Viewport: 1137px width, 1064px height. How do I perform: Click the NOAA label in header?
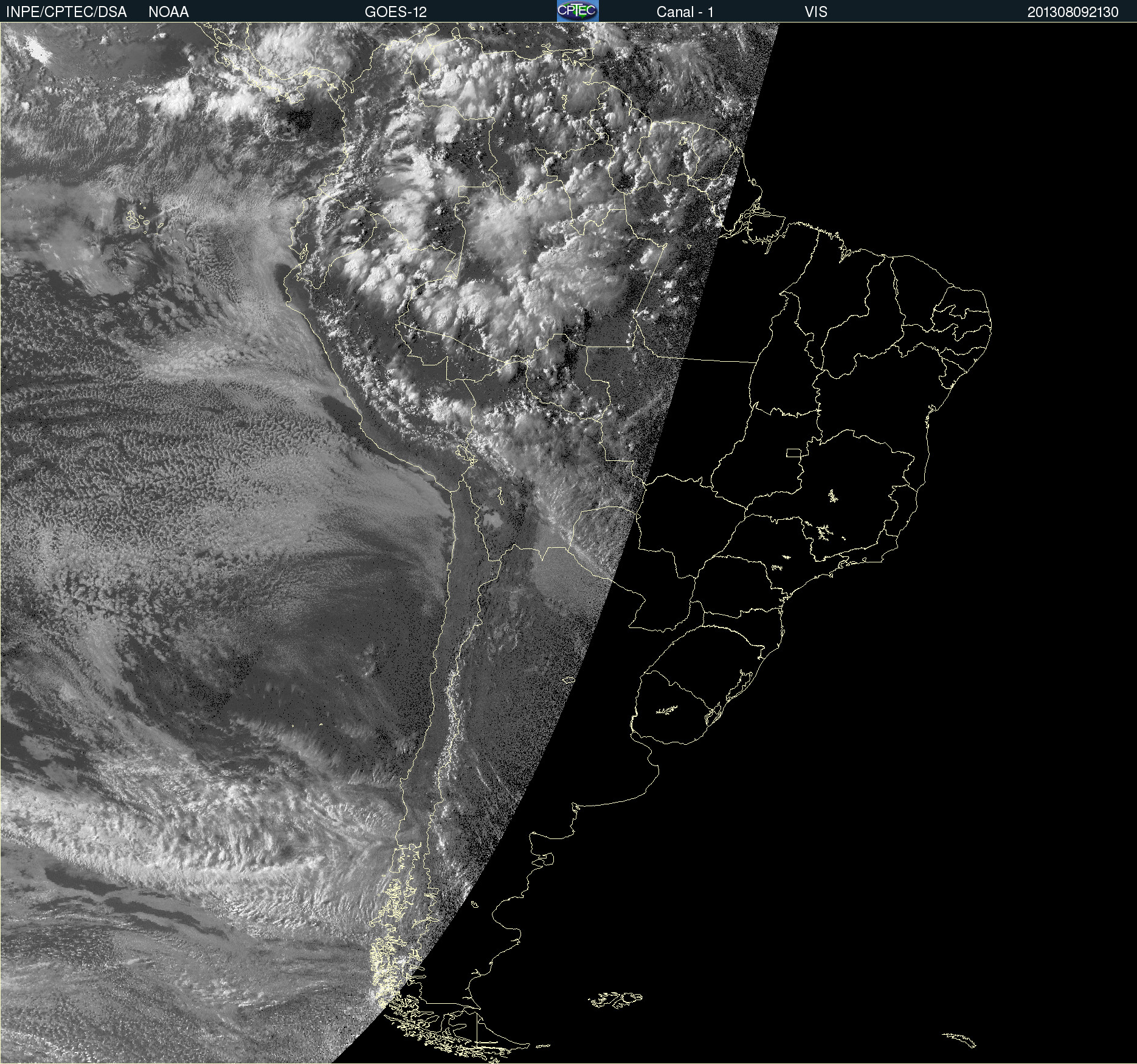(168, 12)
